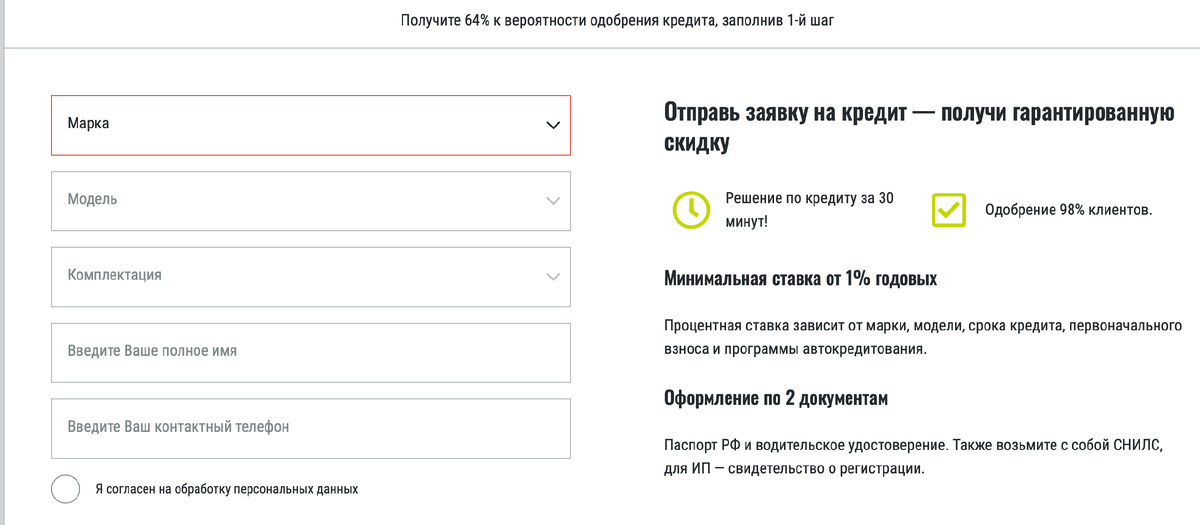Click 'Я согласен на обработку персональных данных' label
The height and width of the screenshot is (525, 1200).
pyautogui.click(x=226, y=489)
